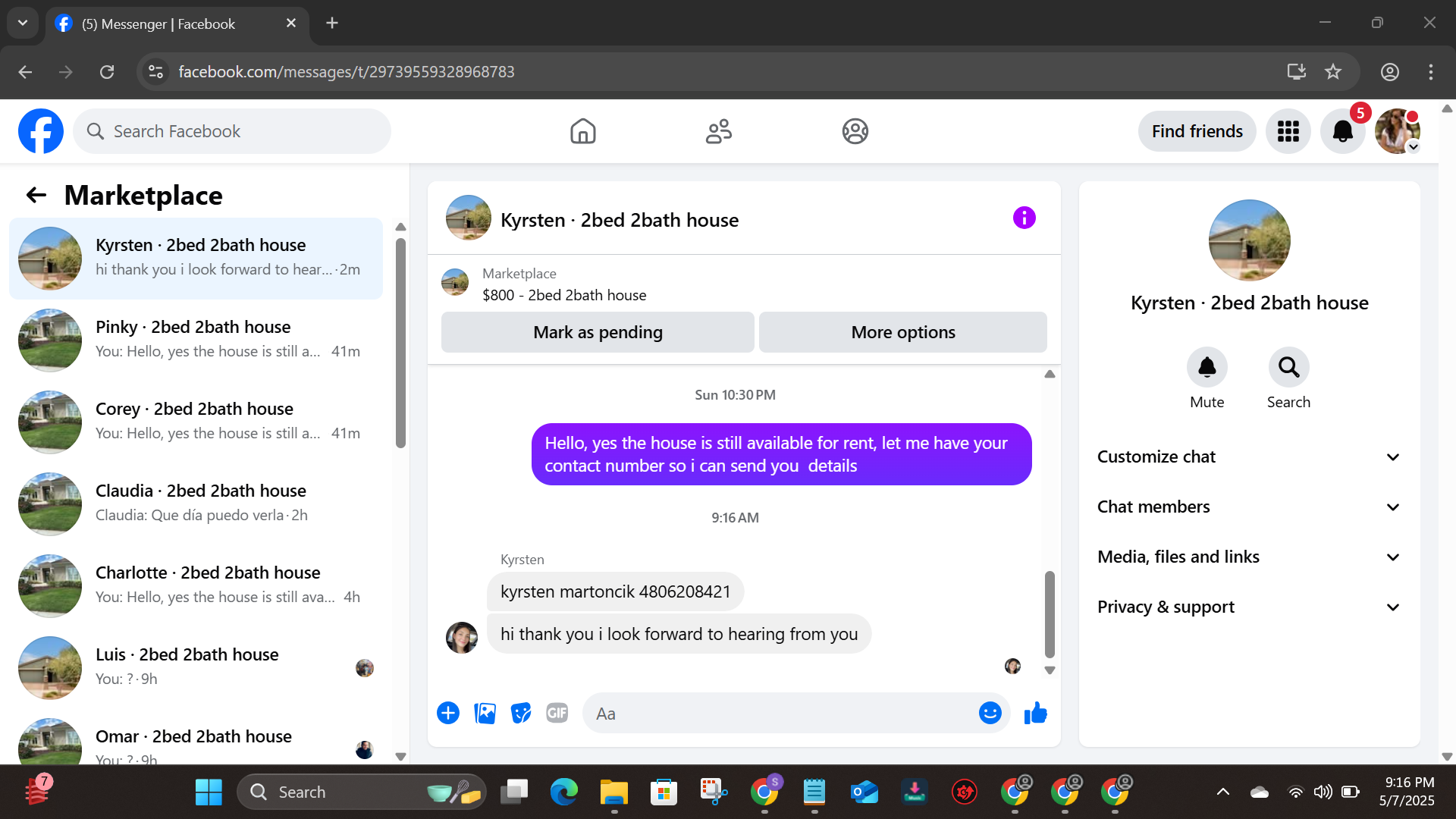Click the chat messages scrollbar thumb

[1050, 614]
